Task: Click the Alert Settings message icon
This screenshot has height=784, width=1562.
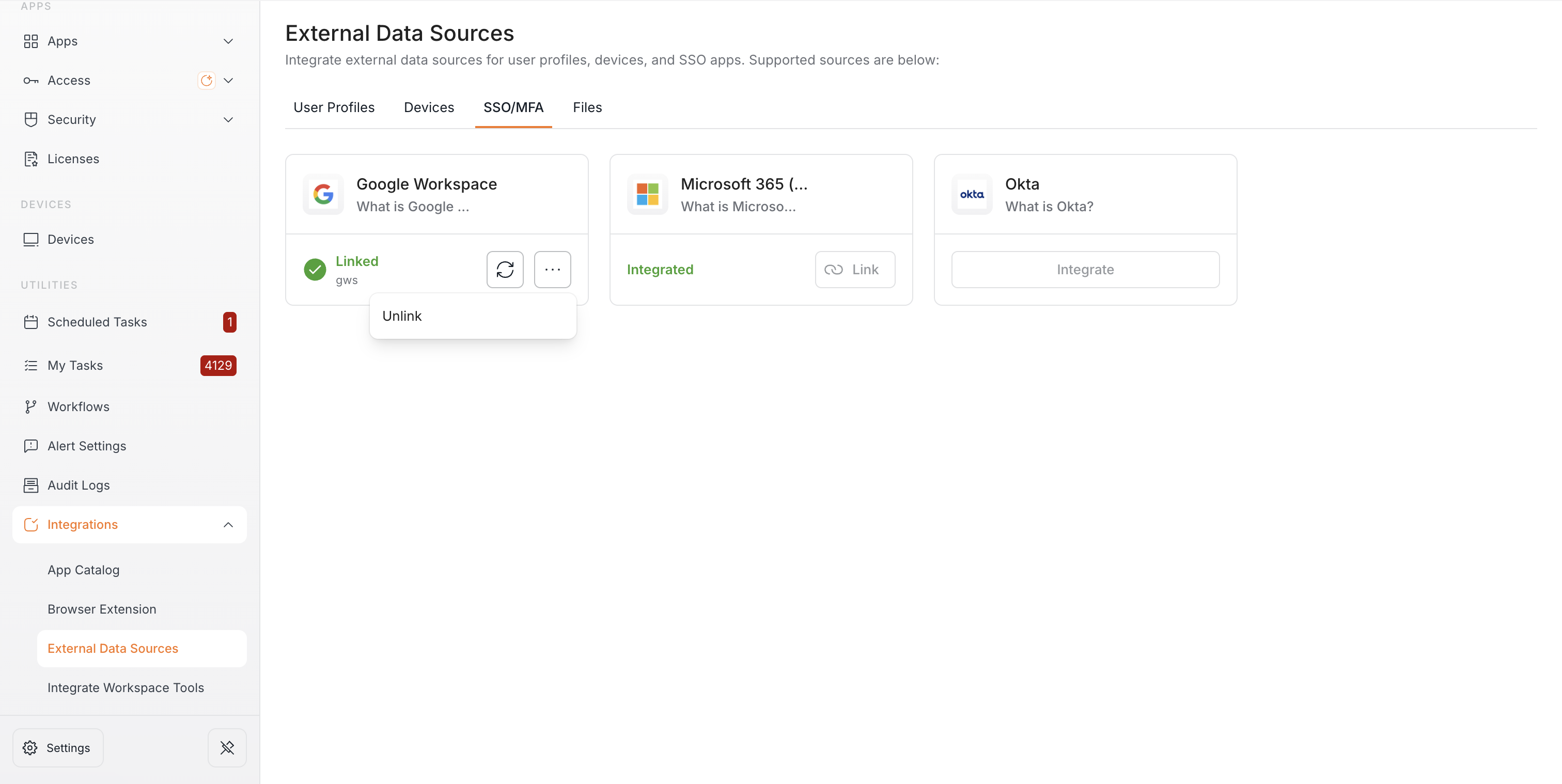Action: tap(31, 446)
